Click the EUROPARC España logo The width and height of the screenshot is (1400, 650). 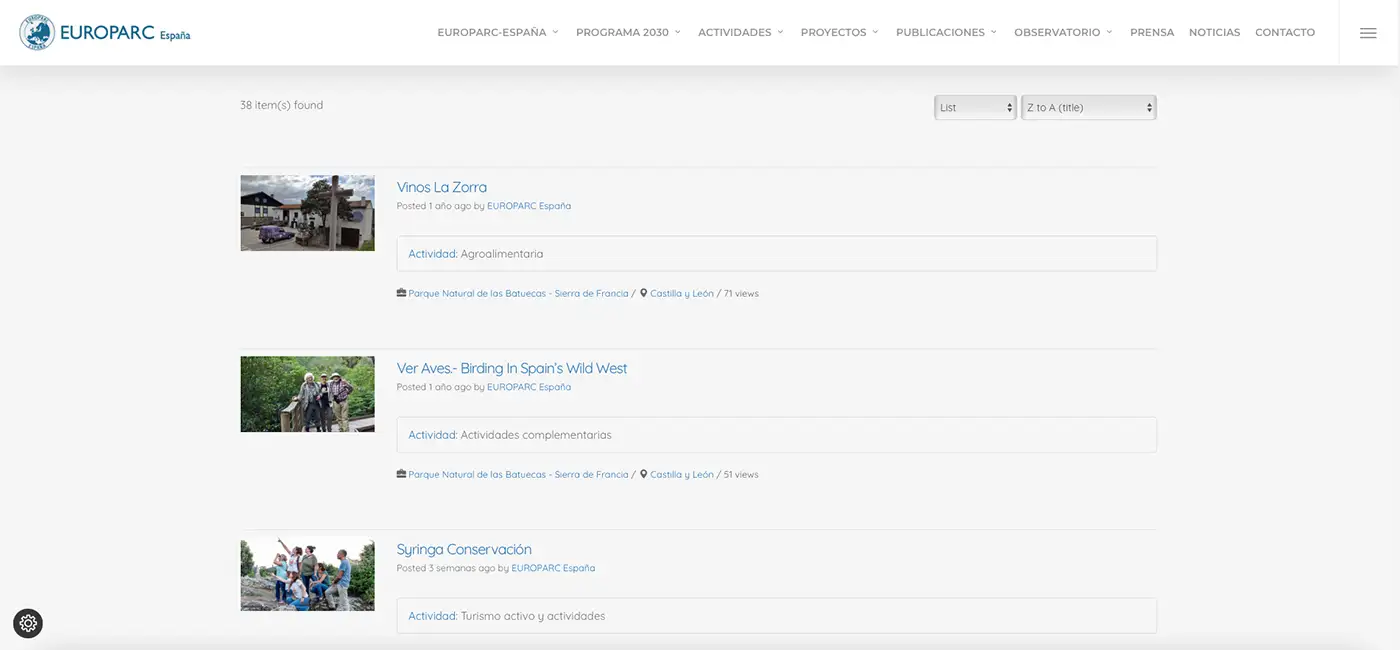[x=105, y=33]
